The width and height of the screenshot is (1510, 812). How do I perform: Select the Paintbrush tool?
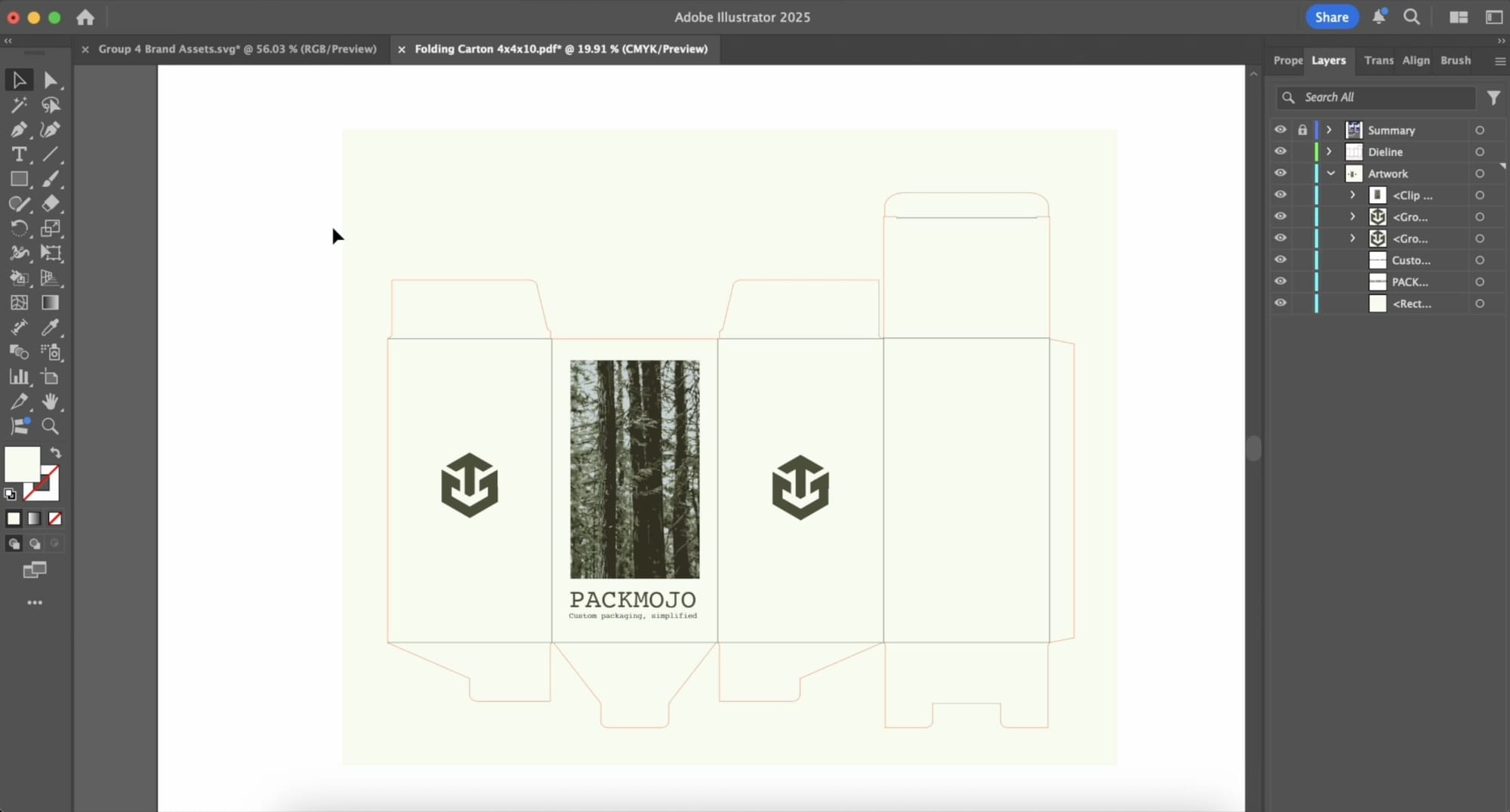51,179
